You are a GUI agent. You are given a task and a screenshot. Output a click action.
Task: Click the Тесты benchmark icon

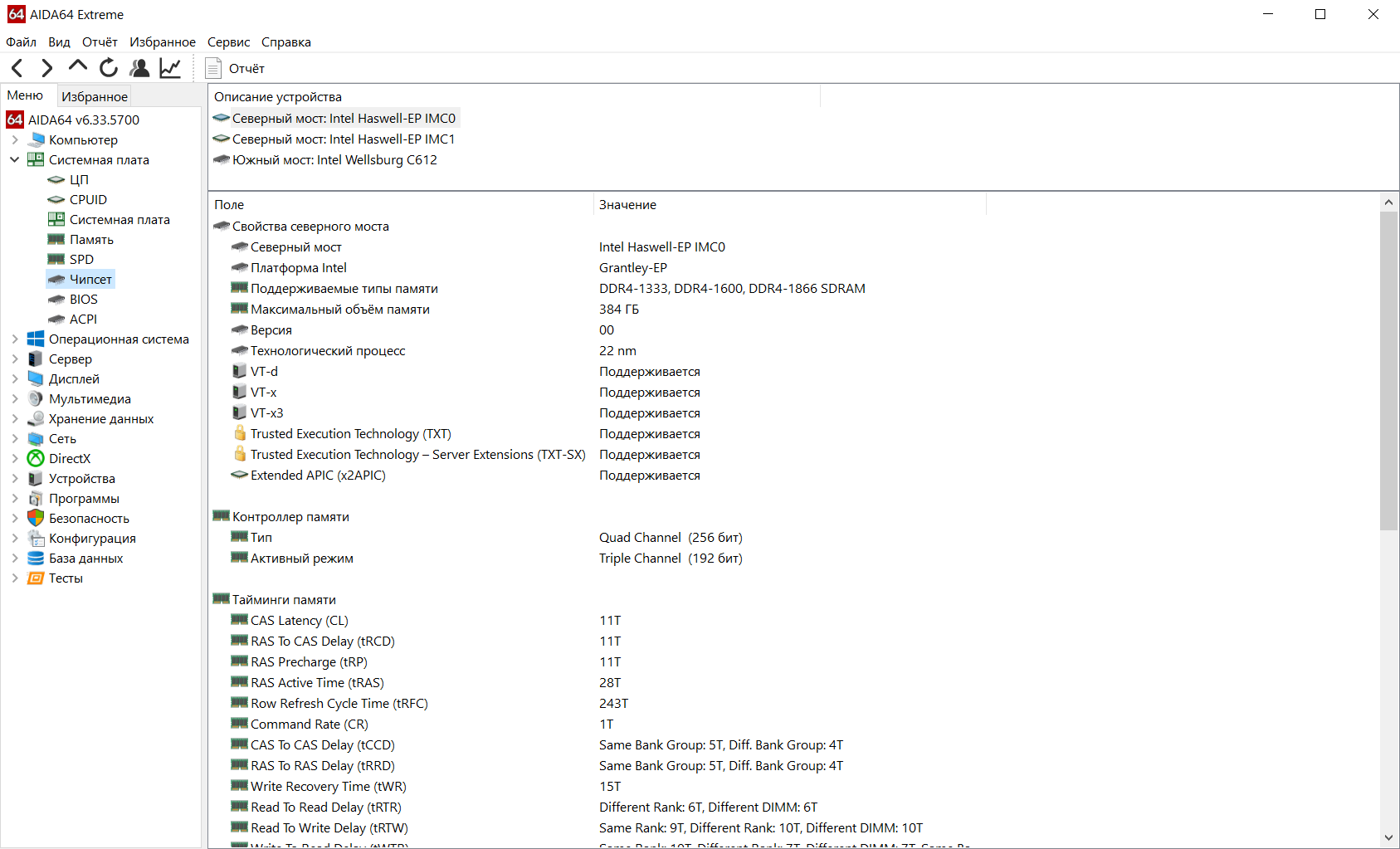tap(36, 578)
